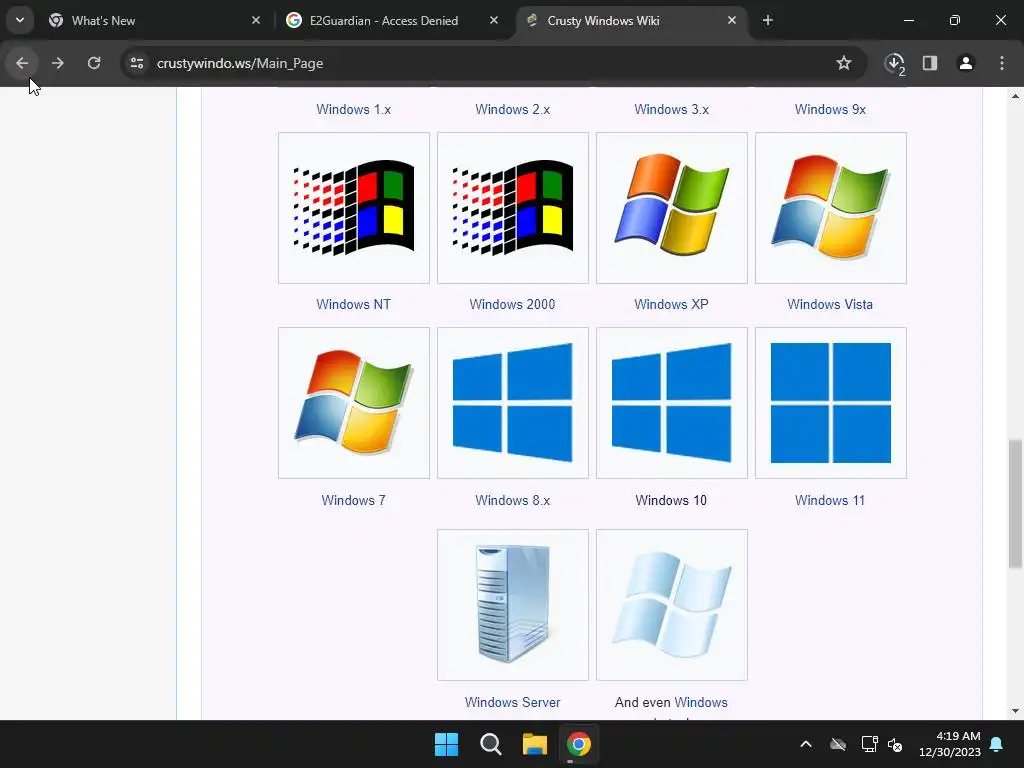1024x768 pixels.
Task: Click the Windows 2000 logo thumbnail
Action: [513, 208]
